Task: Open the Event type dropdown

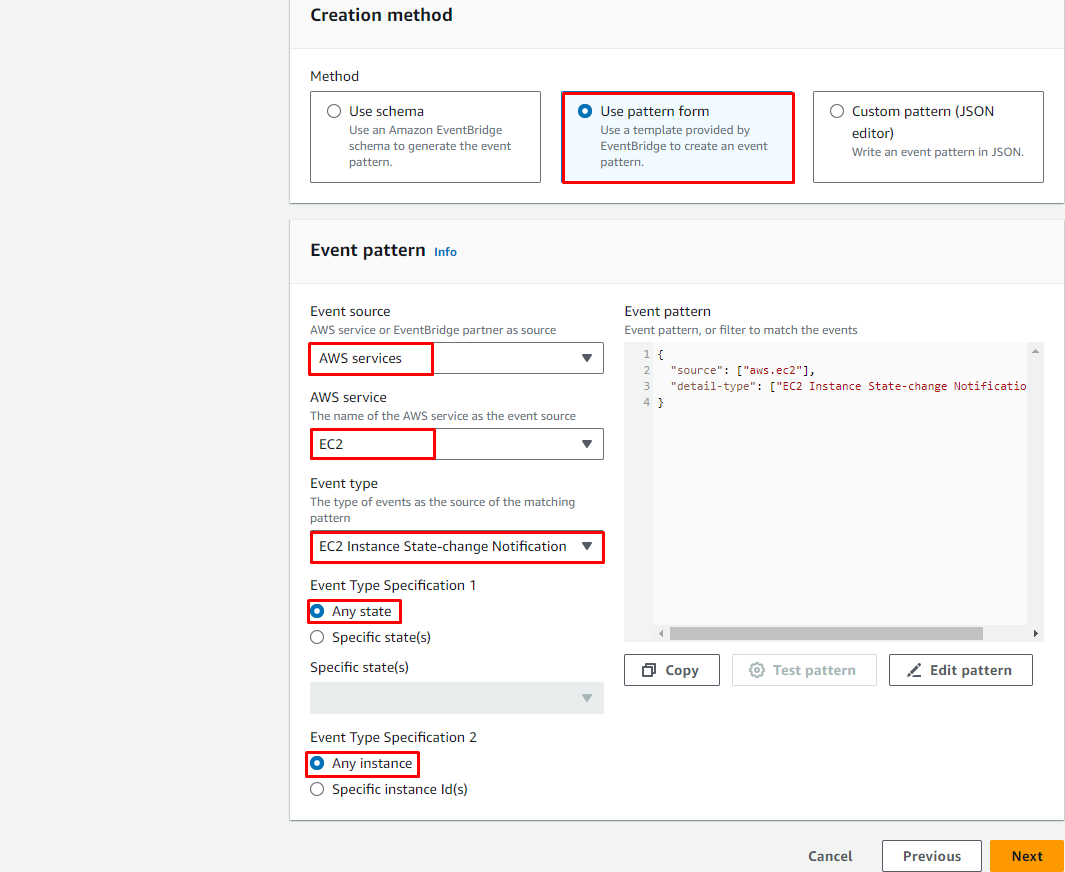Action: [x=457, y=547]
